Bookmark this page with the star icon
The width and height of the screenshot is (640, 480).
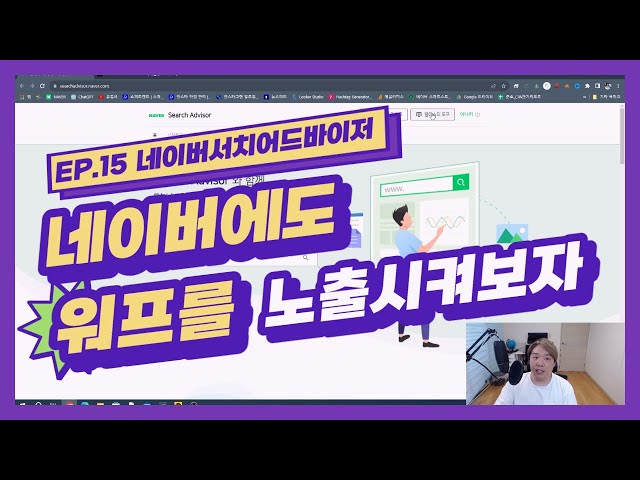click(x=504, y=86)
